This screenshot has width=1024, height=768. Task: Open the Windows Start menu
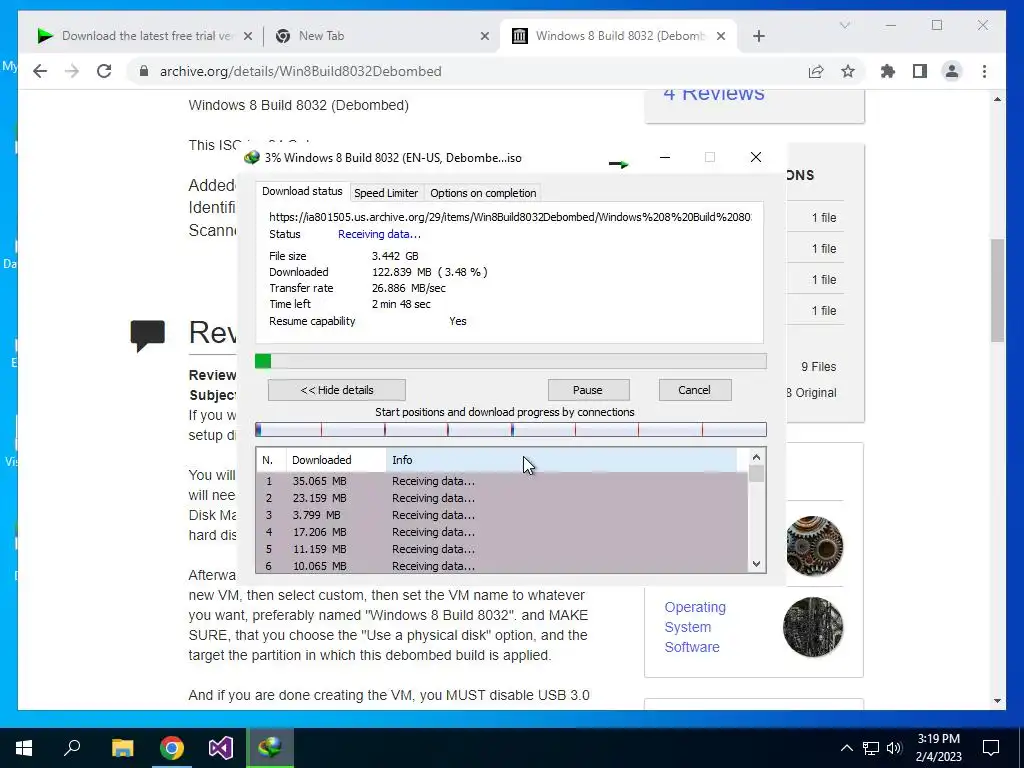(24, 748)
